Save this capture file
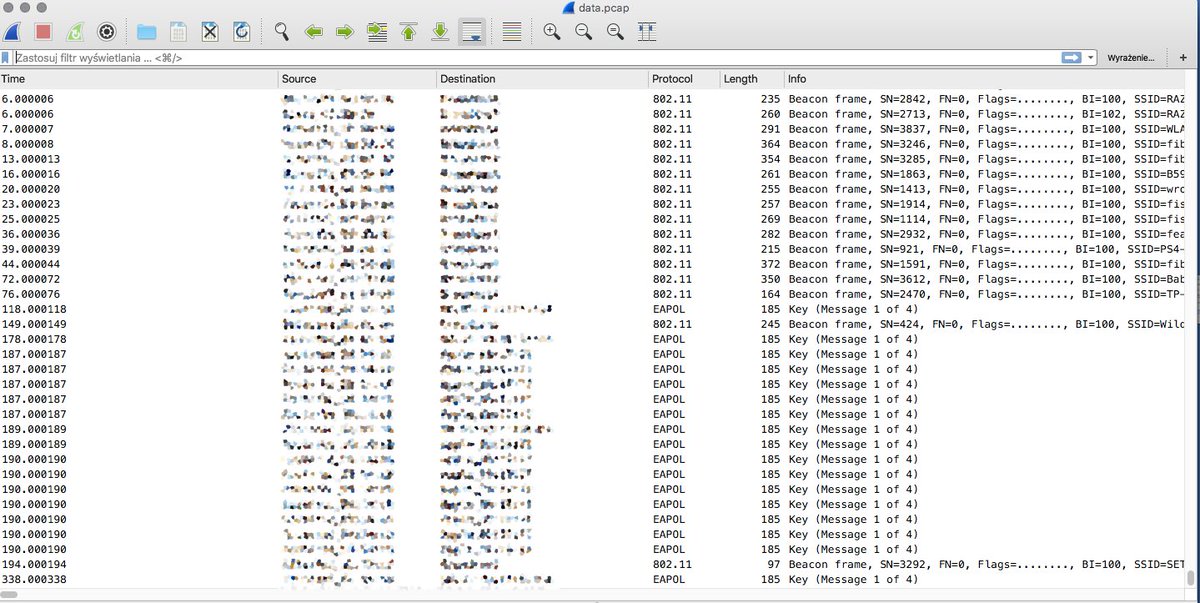The height and width of the screenshot is (603, 1200). click(x=178, y=32)
